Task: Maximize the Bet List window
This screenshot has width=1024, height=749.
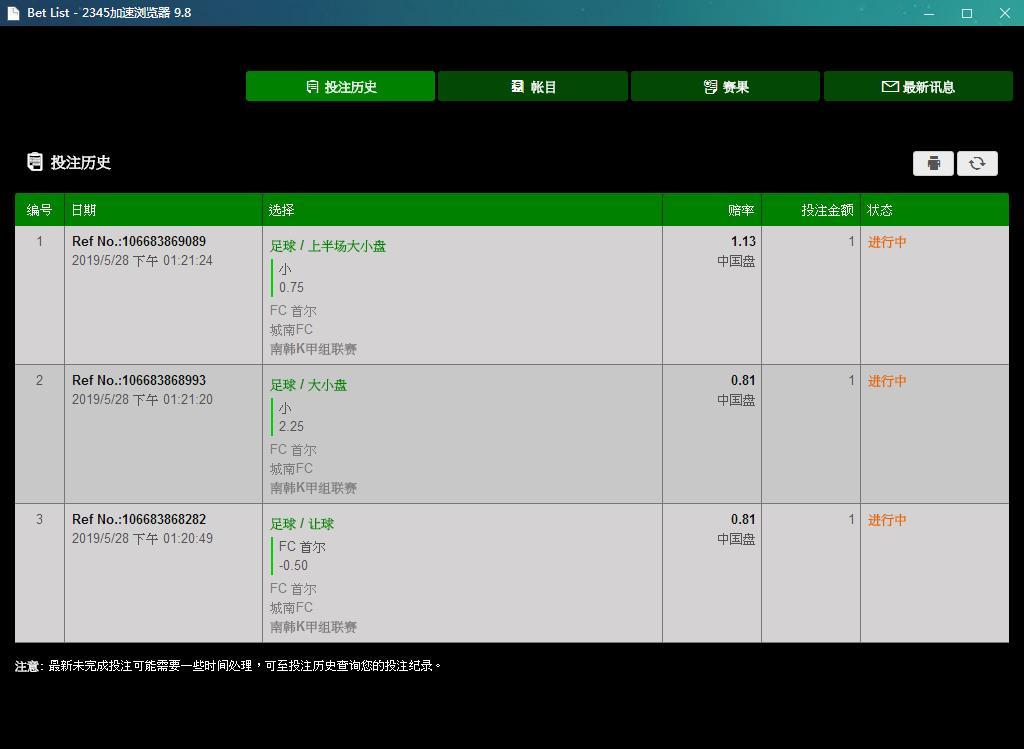Action: point(967,13)
